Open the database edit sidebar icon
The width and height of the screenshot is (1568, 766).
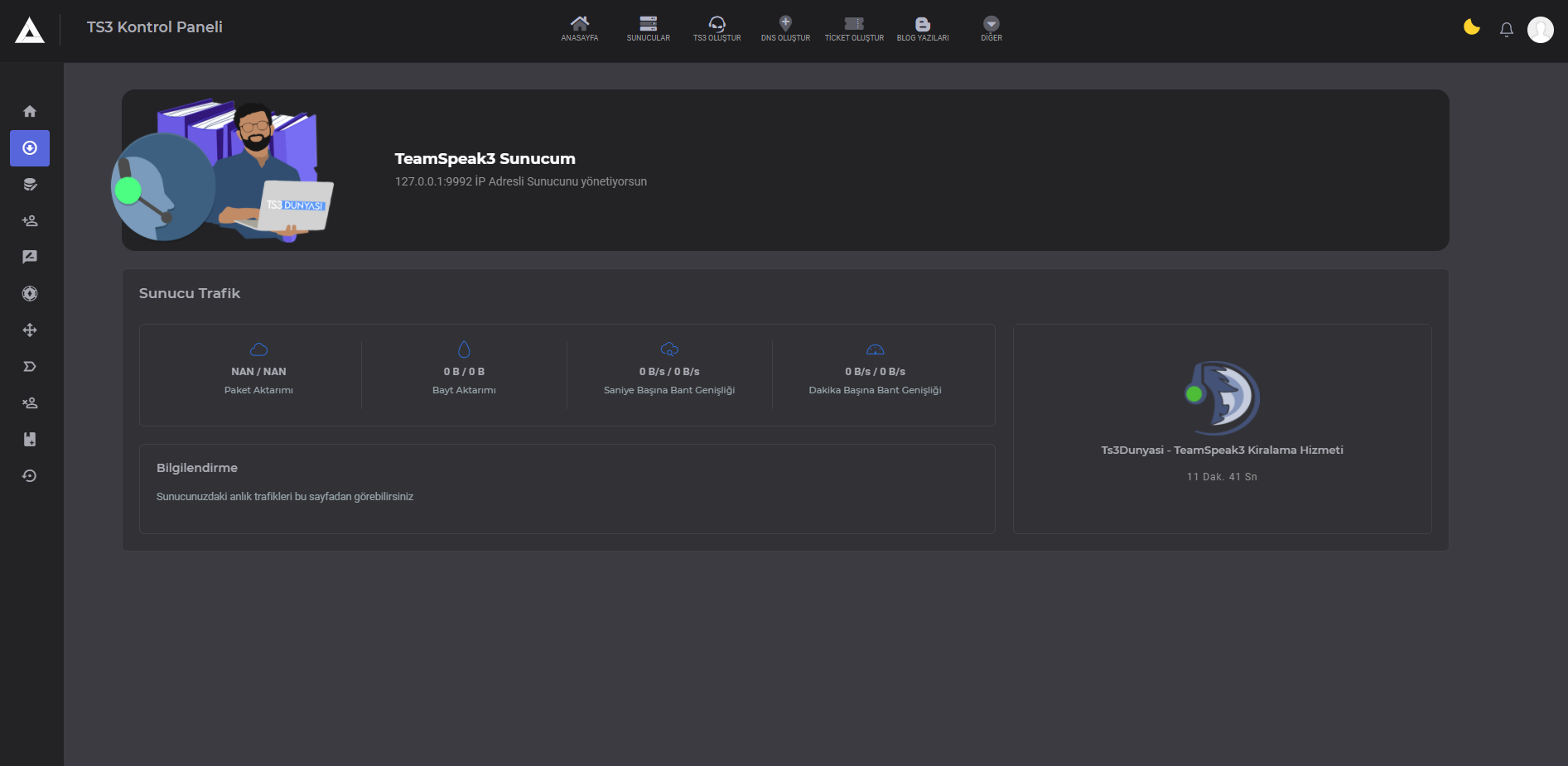[30, 185]
